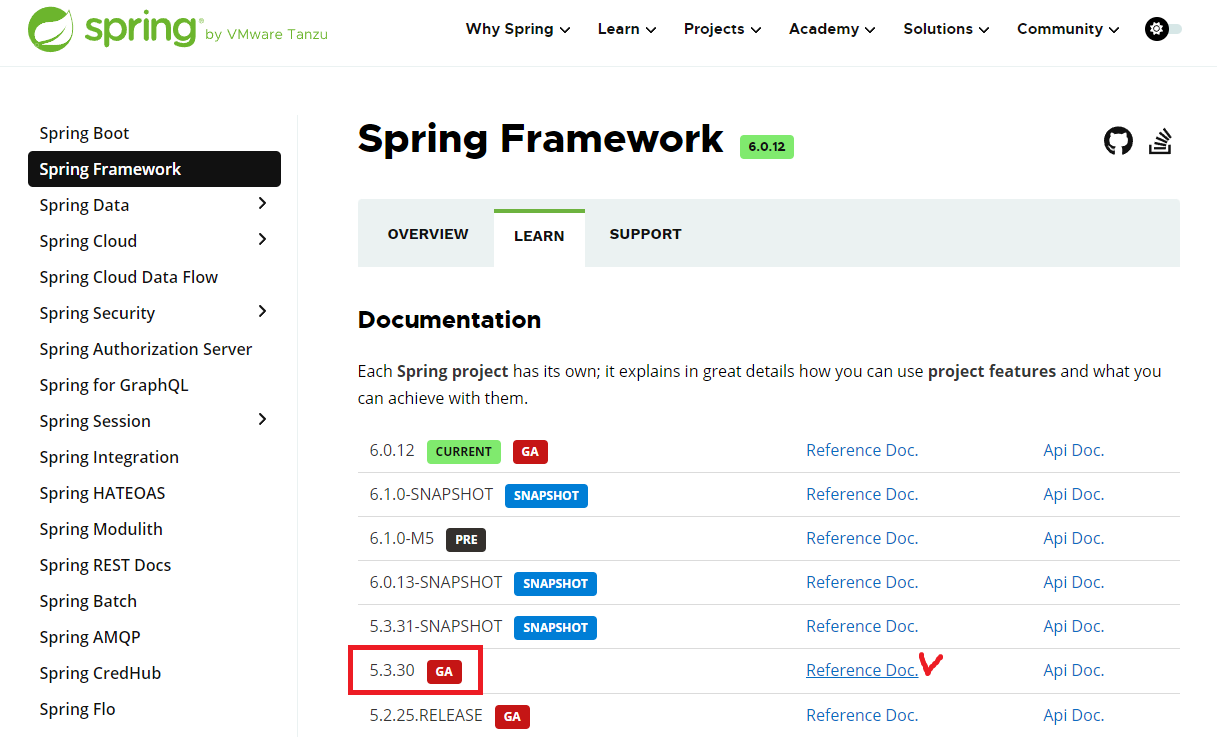The image size is (1217, 737).
Task: Open Spring Authorization Server project
Action: tap(146, 349)
